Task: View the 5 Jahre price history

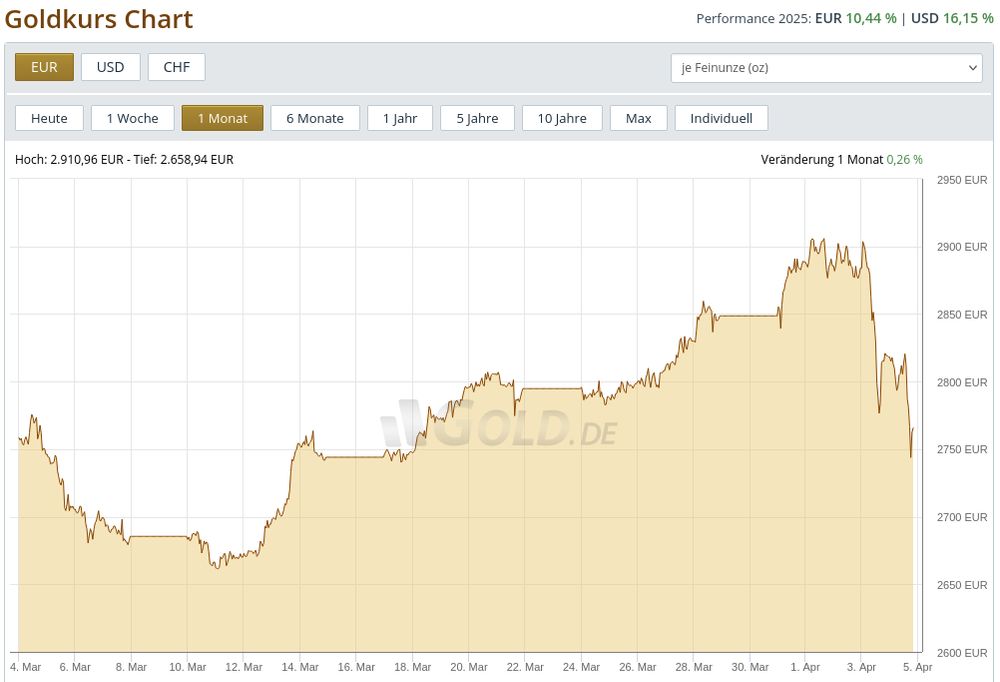Action: coord(477,117)
